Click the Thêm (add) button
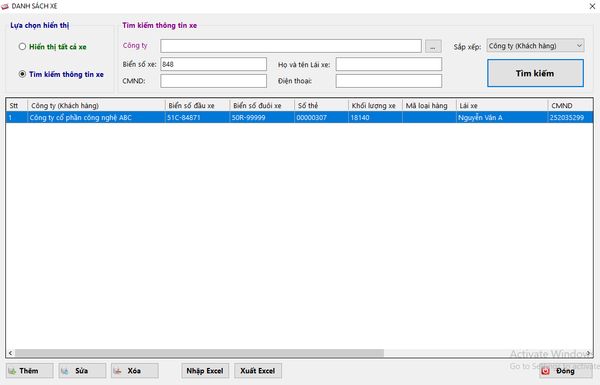Viewport: 600px width, 385px height. pos(29,371)
